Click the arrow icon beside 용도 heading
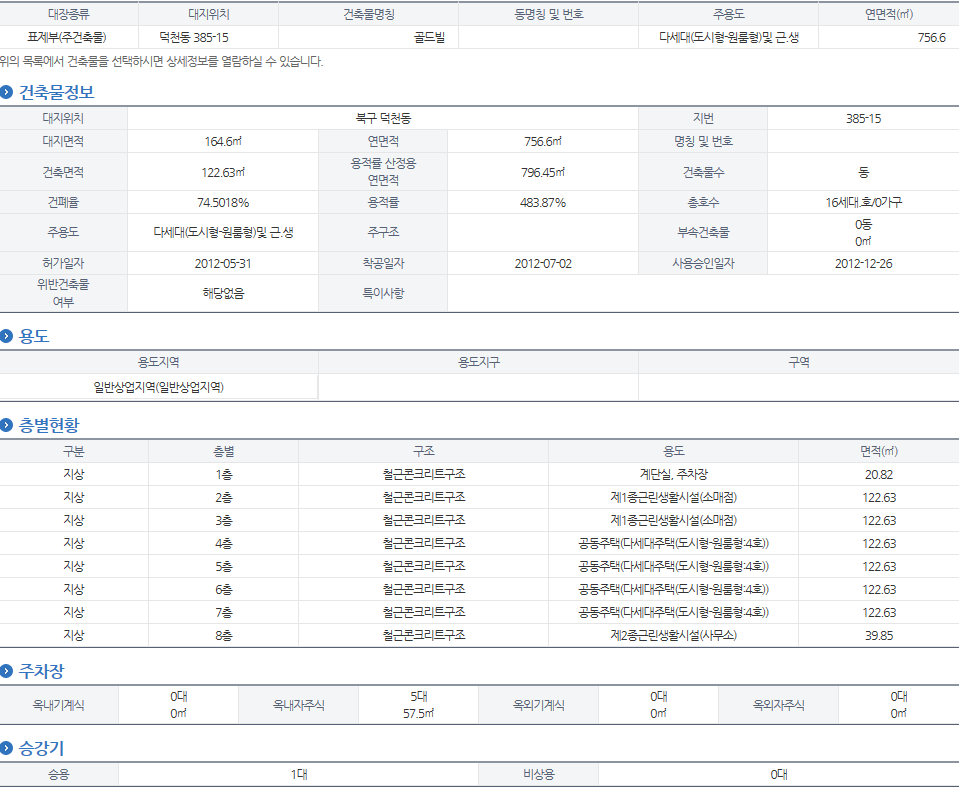Screen dimensions: 961x788 6,336
